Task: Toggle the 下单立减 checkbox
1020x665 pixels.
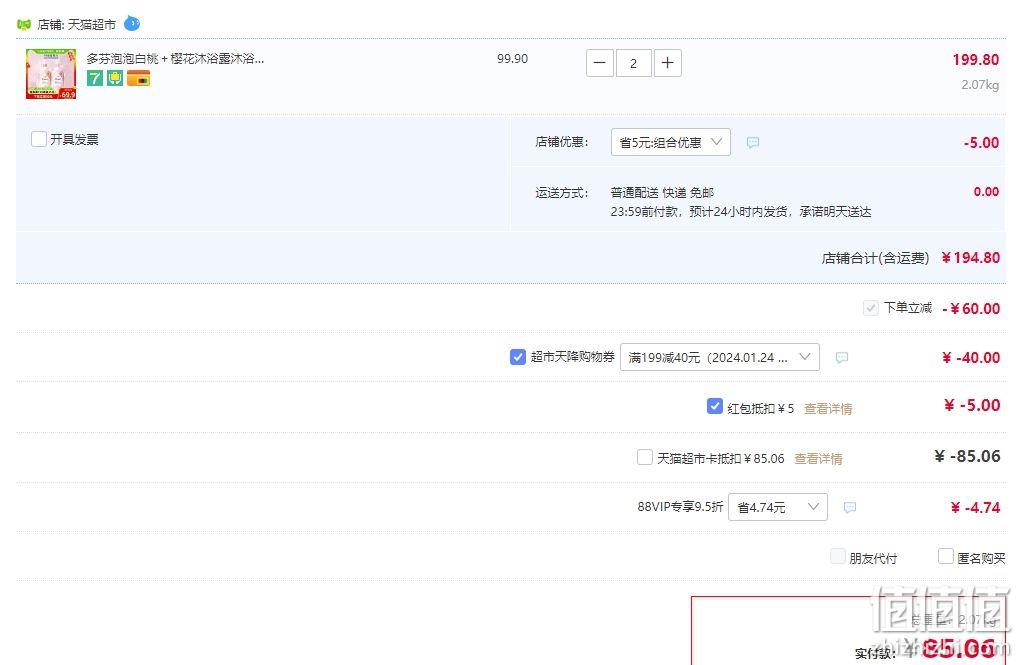Action: point(870,308)
